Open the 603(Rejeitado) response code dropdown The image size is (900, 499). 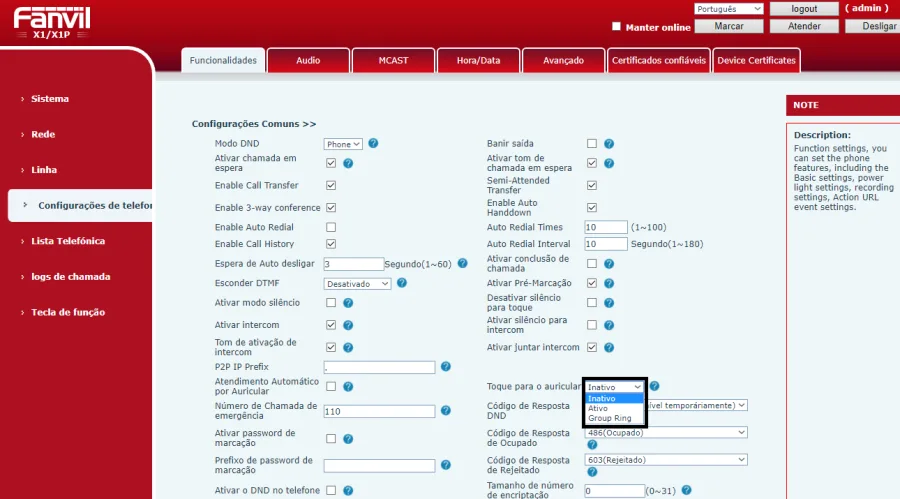pos(666,460)
